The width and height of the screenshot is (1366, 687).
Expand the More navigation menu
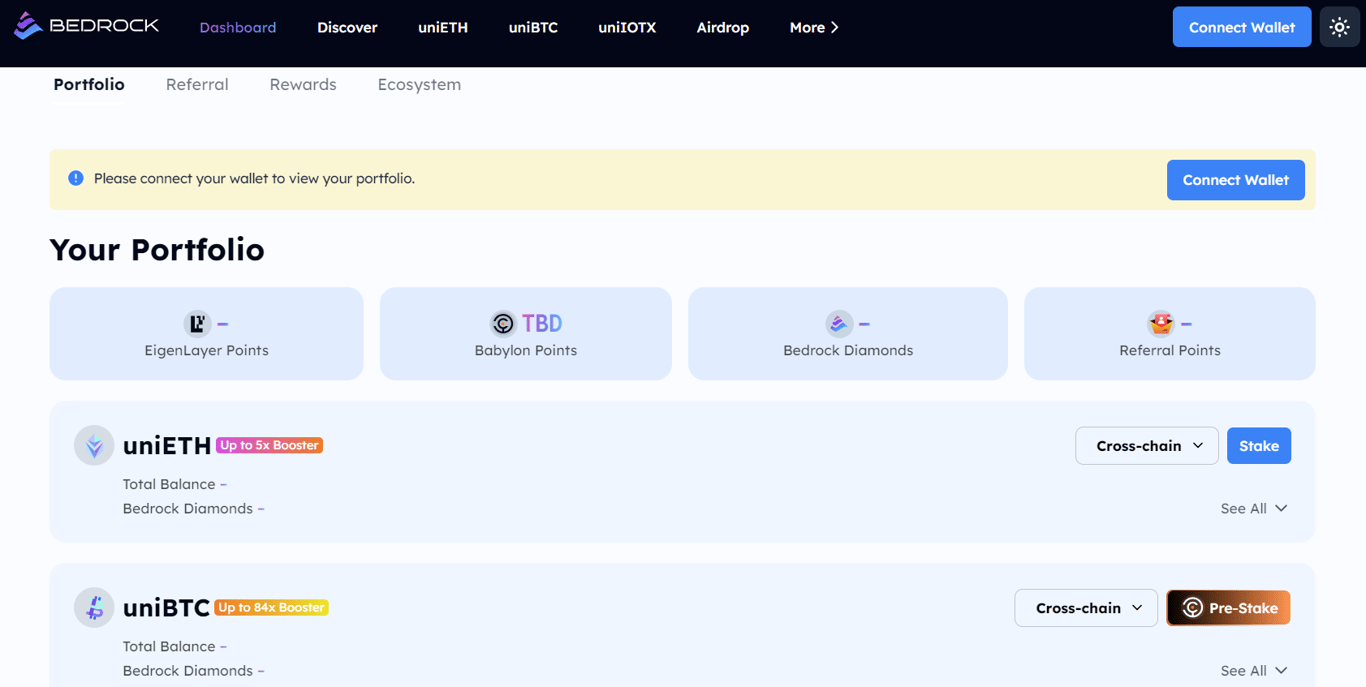[814, 27]
